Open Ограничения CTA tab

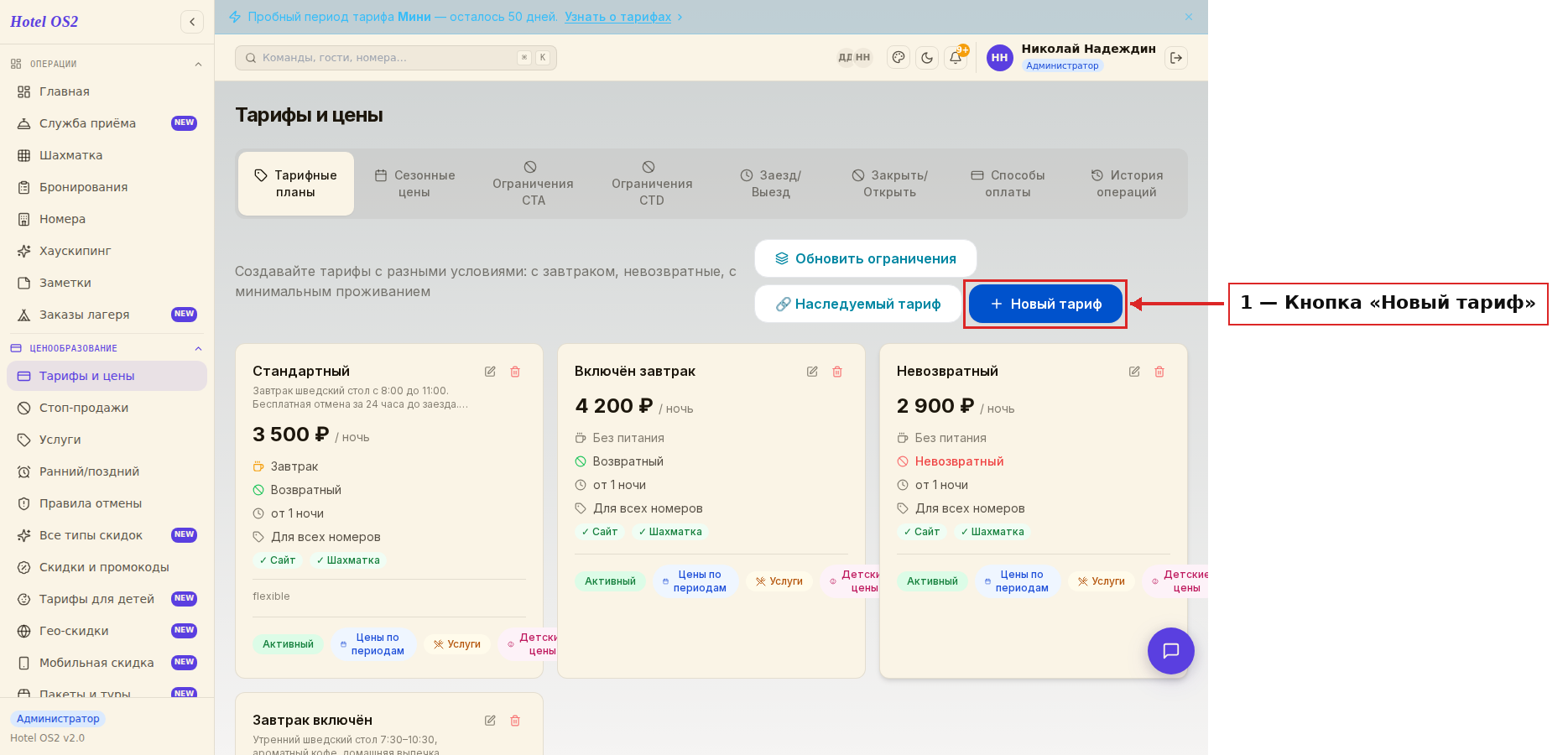pyautogui.click(x=533, y=184)
